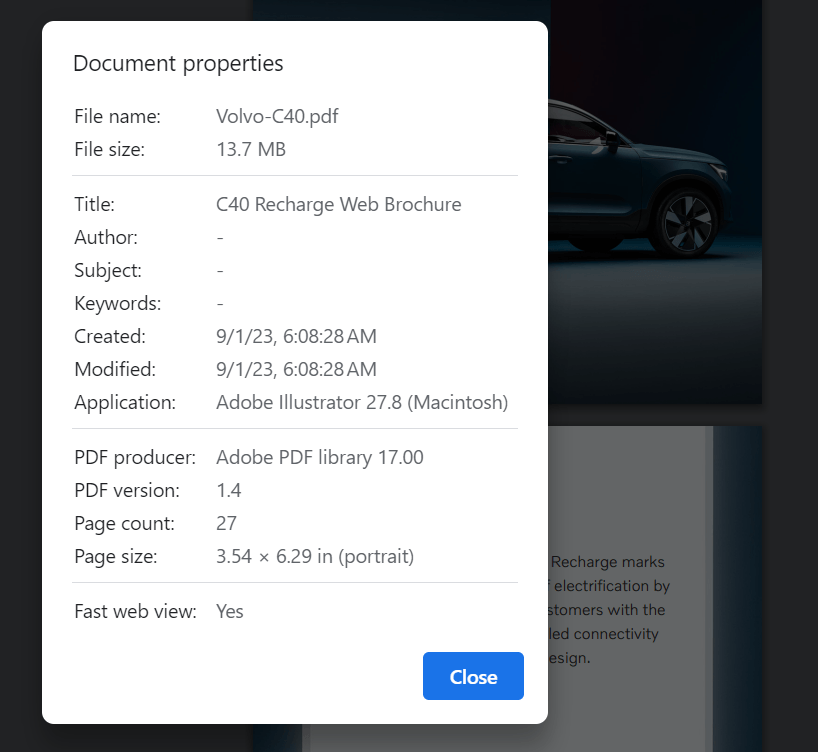Image resolution: width=818 pixels, height=752 pixels.
Task: Select the file name Volvo-C40.pdf
Action: (277, 116)
